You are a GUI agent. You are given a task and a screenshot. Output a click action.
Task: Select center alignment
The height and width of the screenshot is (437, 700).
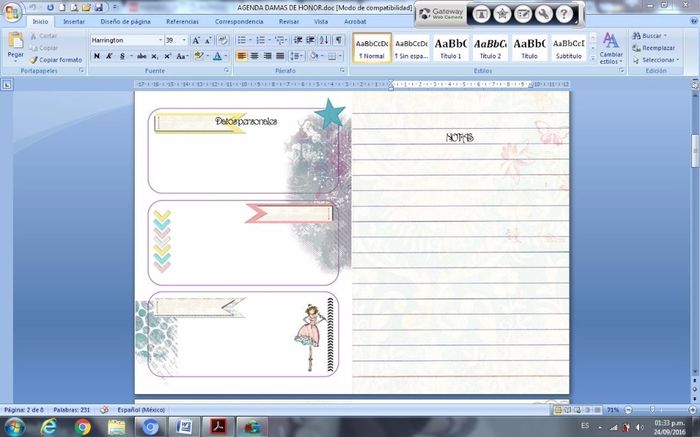254,56
